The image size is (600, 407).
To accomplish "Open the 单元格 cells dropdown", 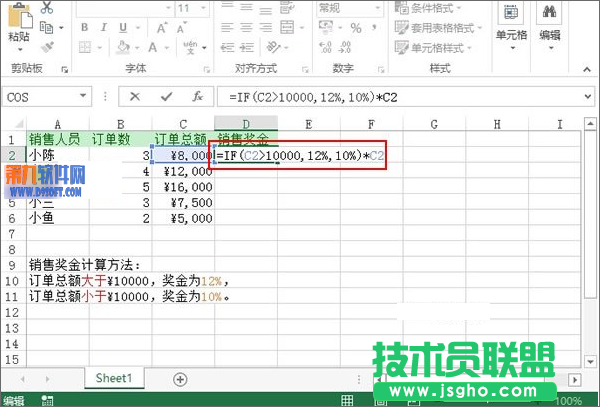I will (511, 26).
